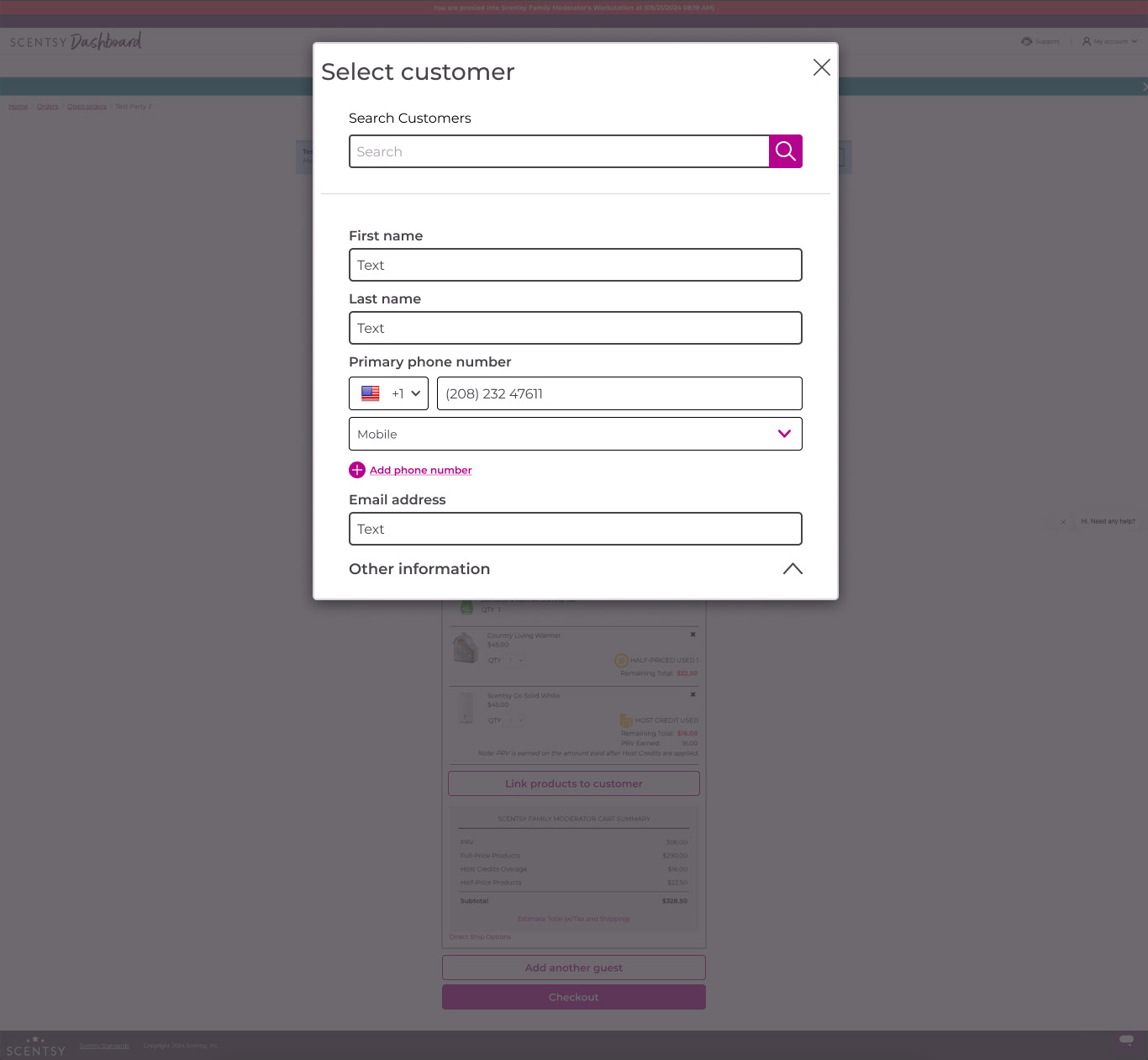Dismiss the teal banner with its X

coord(1144,87)
